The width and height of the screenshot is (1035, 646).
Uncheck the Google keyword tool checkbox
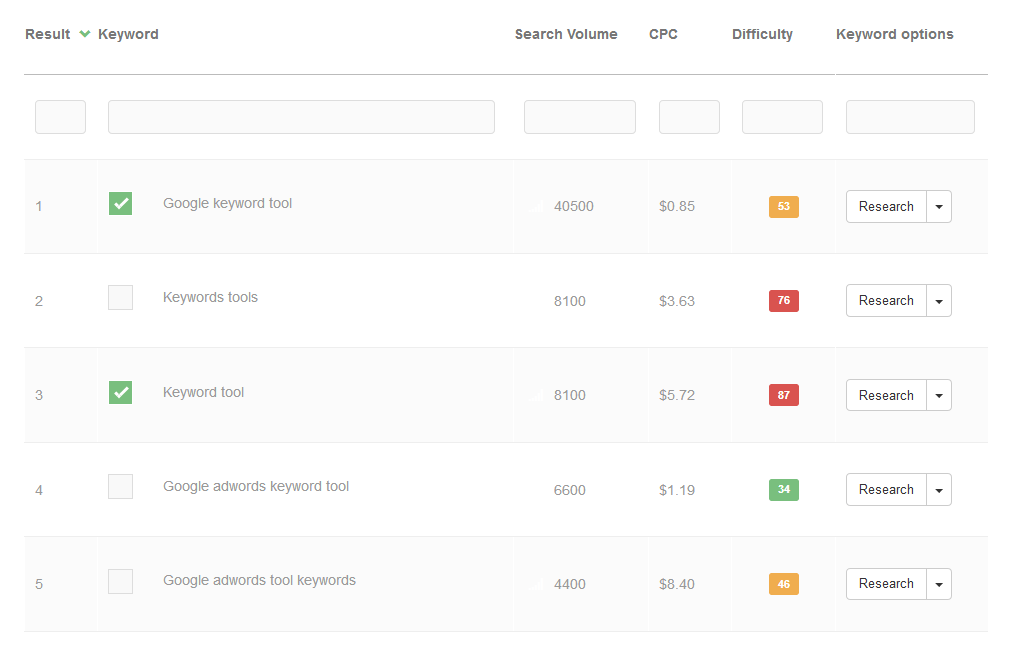[x=120, y=203]
